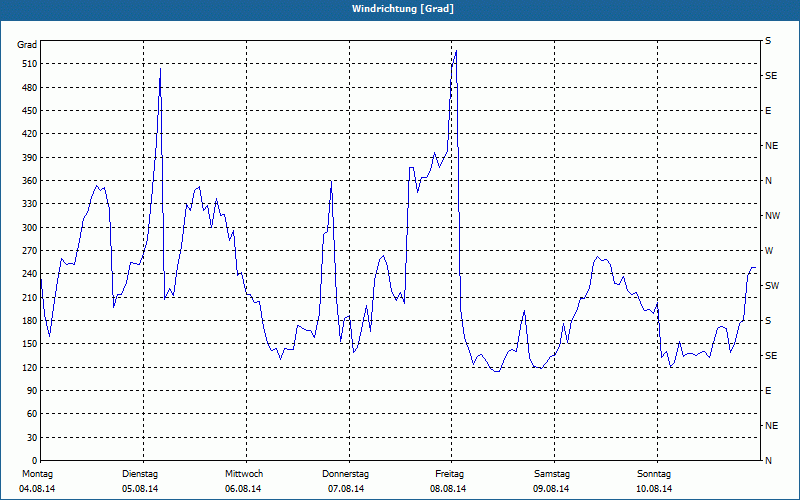The width and height of the screenshot is (800, 500).
Task: Click the 0 tick label on the left axis
Action: (x=34, y=461)
